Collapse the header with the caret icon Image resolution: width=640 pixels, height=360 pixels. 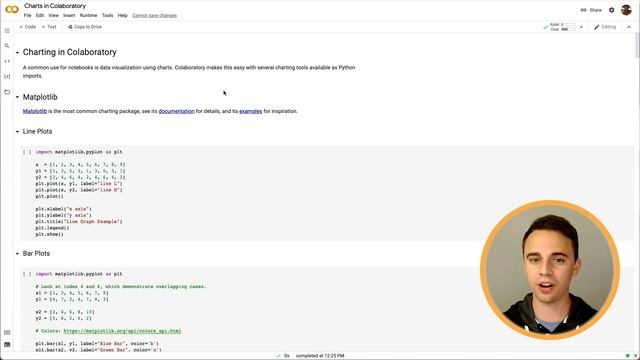click(629, 27)
